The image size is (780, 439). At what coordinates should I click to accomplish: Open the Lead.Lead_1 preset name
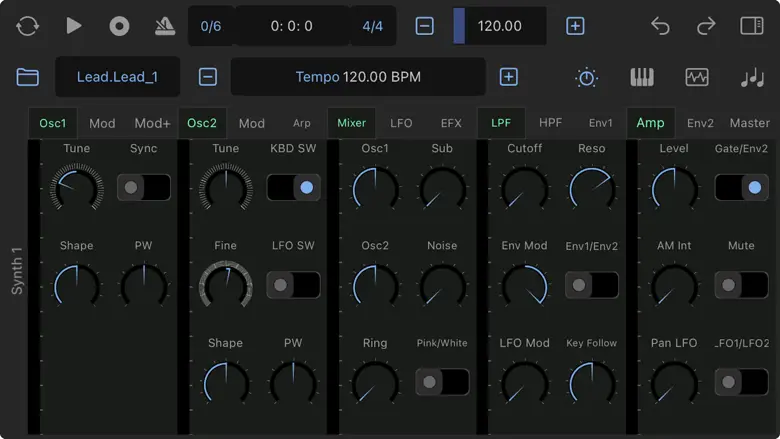(117, 77)
